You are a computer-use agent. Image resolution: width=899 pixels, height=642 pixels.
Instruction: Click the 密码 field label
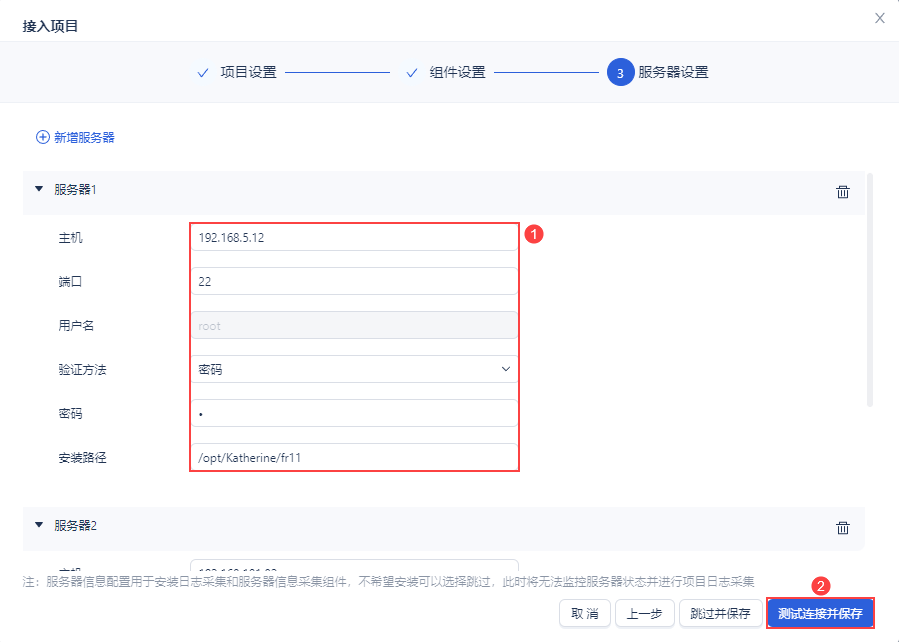click(x=71, y=414)
